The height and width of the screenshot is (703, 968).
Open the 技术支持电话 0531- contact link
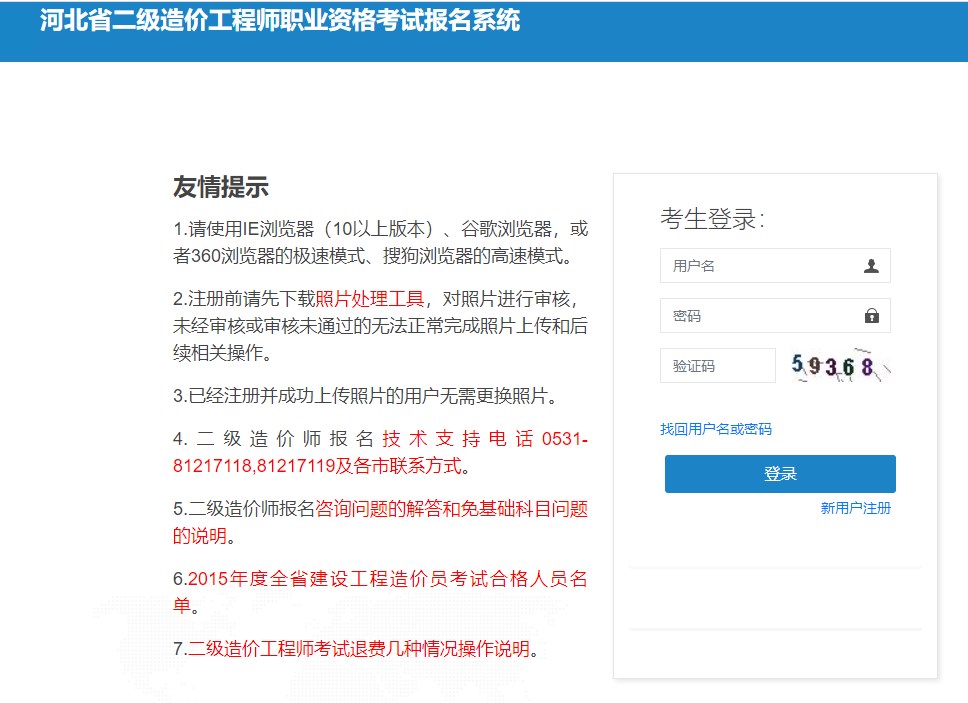pos(484,440)
